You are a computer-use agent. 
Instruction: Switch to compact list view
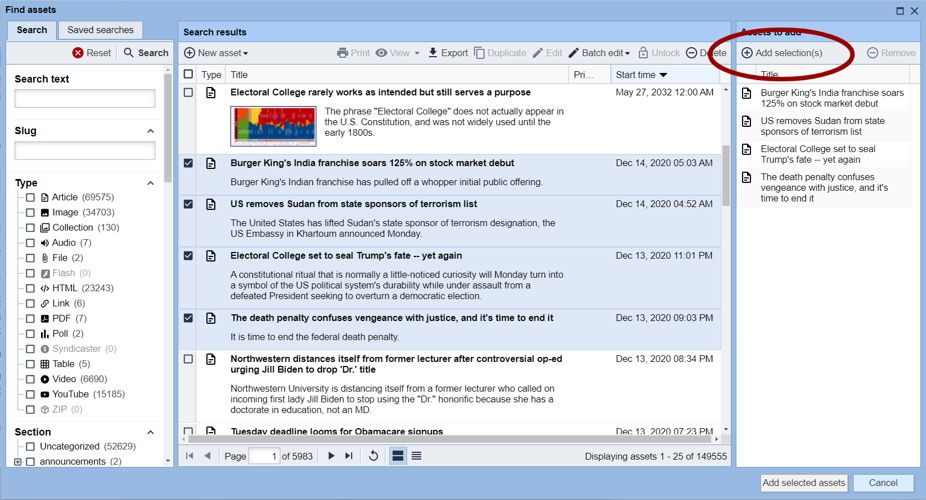tap(417, 456)
